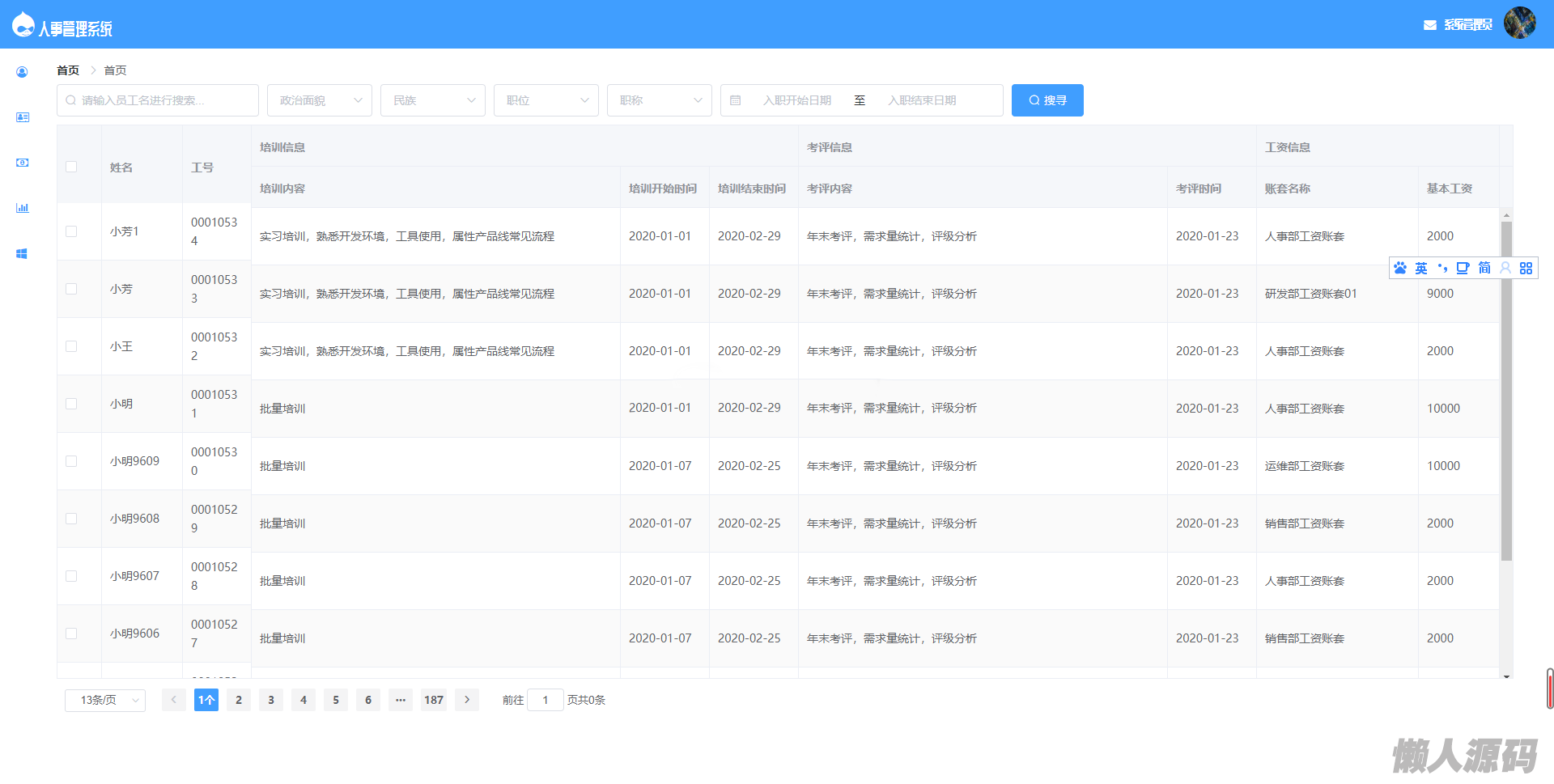Open the 民族 filter dropdown
Screen dimensions: 1554x784
pyautogui.click(x=433, y=100)
